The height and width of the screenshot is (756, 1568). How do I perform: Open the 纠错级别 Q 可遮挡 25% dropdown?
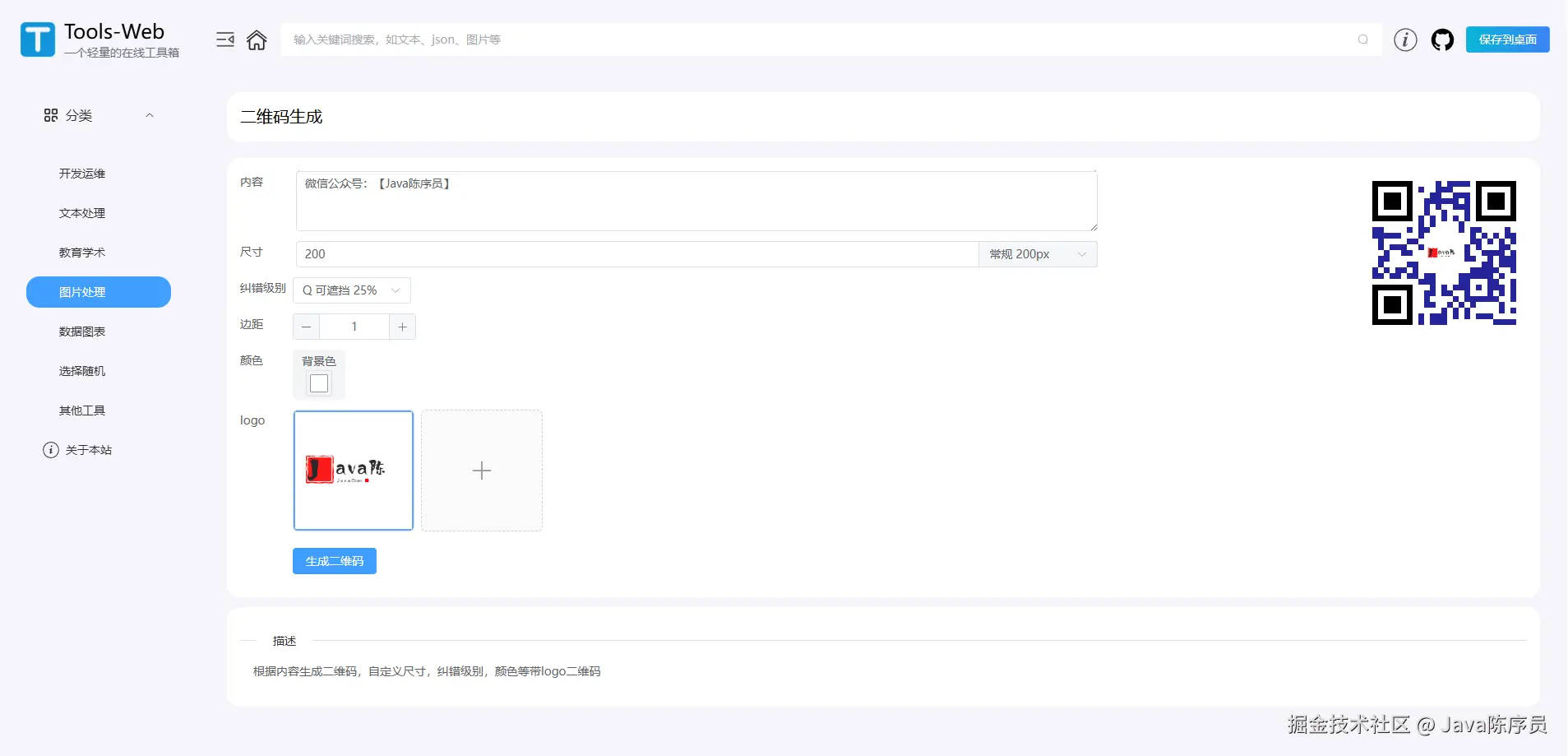pyautogui.click(x=352, y=290)
